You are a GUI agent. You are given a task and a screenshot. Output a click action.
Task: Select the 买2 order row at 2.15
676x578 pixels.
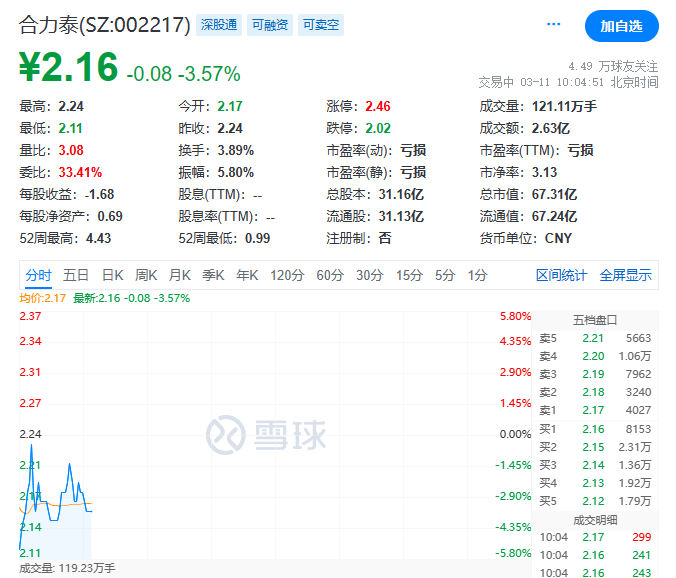(595, 447)
